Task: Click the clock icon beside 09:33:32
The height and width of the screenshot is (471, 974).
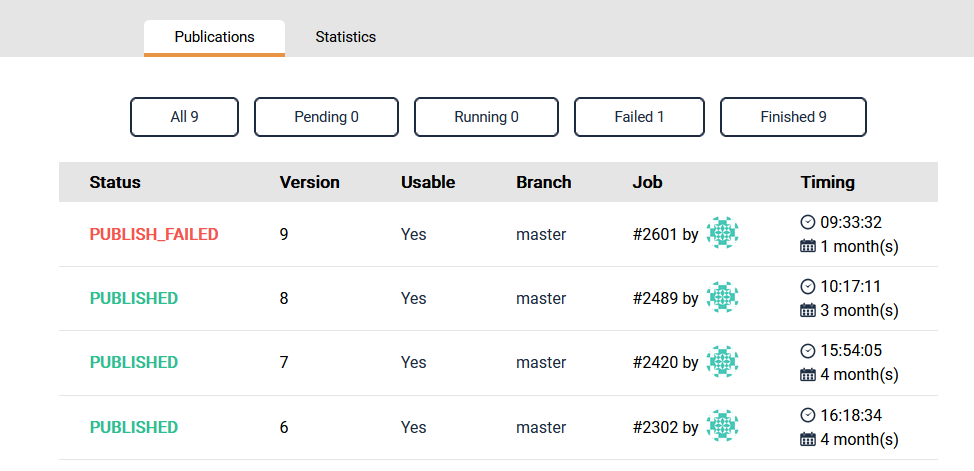Action: click(x=808, y=222)
